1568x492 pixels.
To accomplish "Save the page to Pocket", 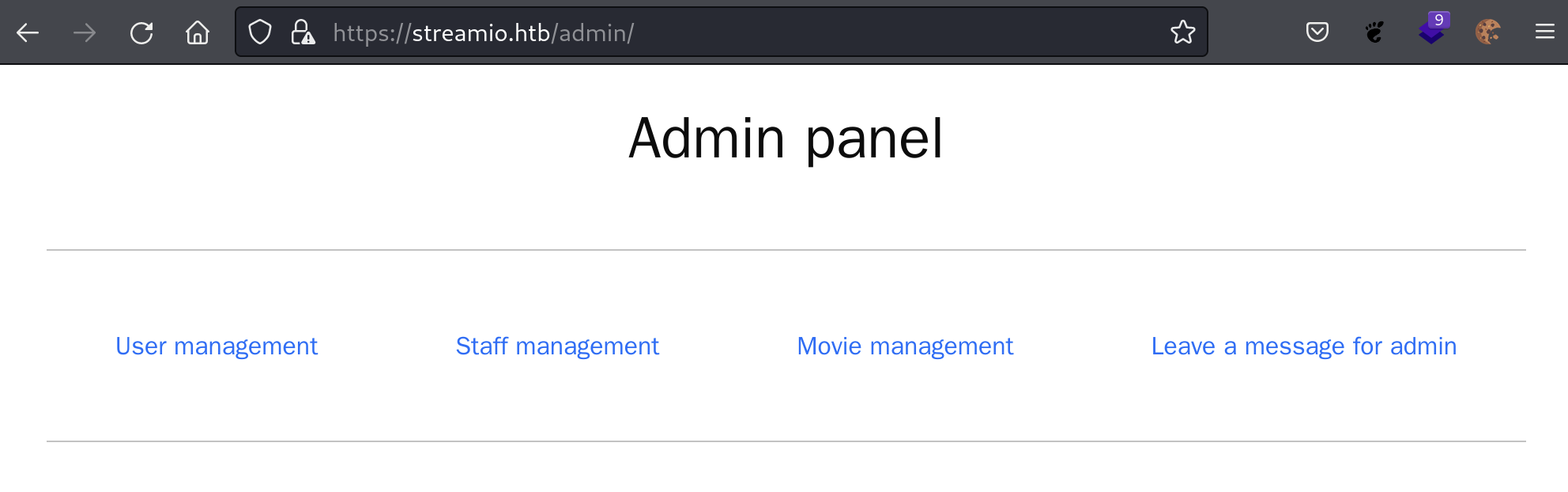I will coord(1317,32).
